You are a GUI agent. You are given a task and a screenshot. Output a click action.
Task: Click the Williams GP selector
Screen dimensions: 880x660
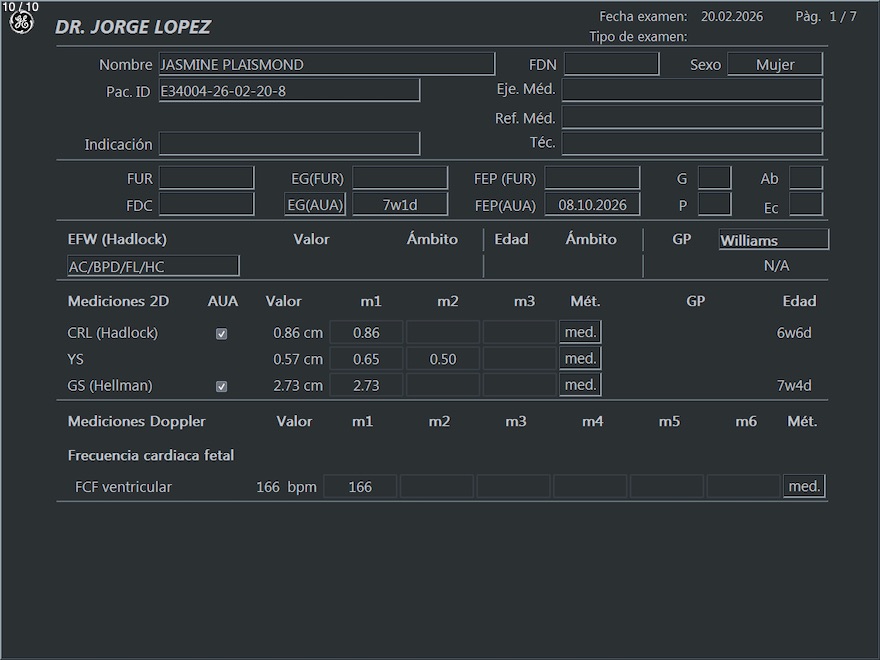tap(773, 240)
